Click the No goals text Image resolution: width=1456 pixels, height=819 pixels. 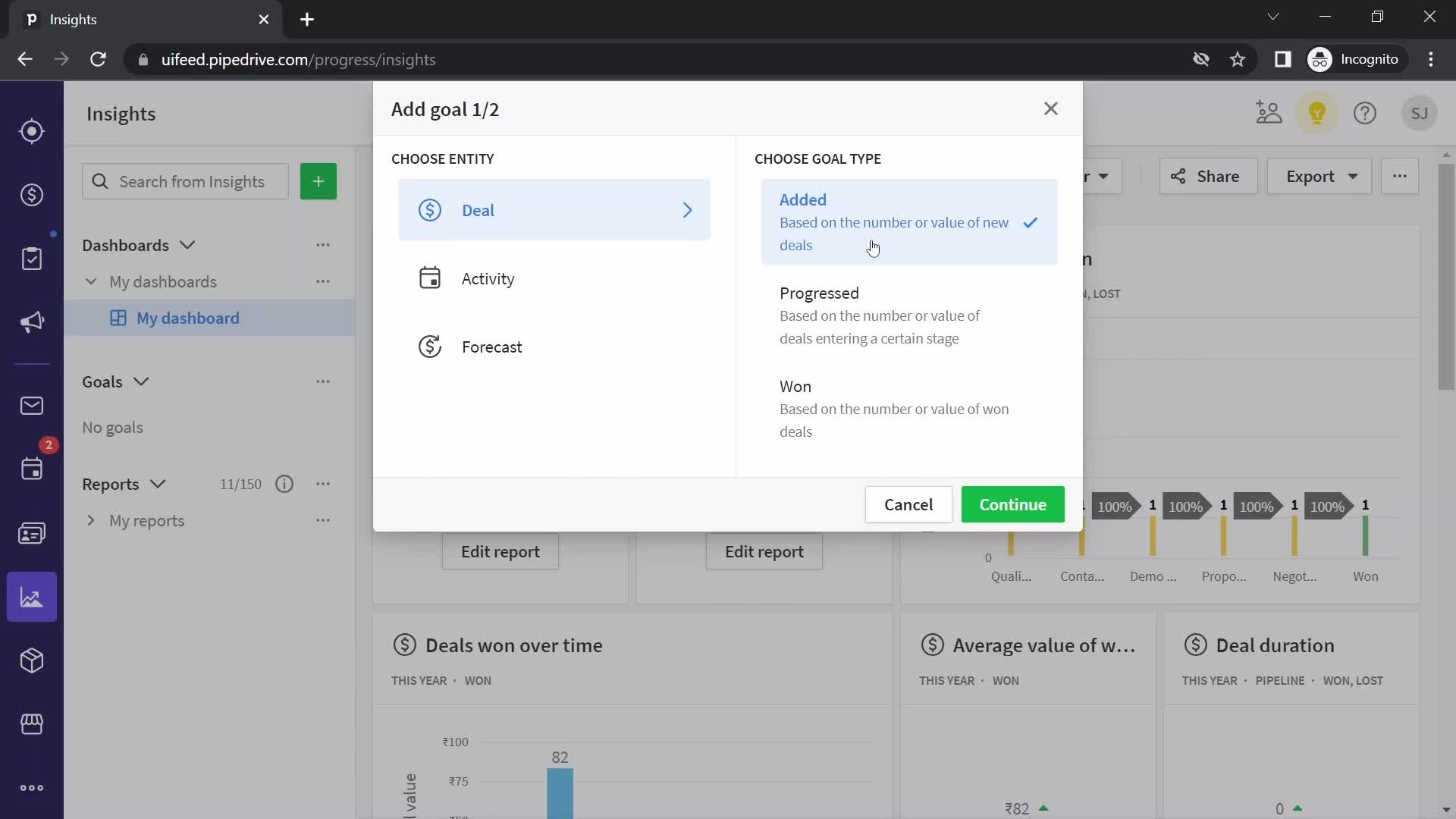click(112, 427)
